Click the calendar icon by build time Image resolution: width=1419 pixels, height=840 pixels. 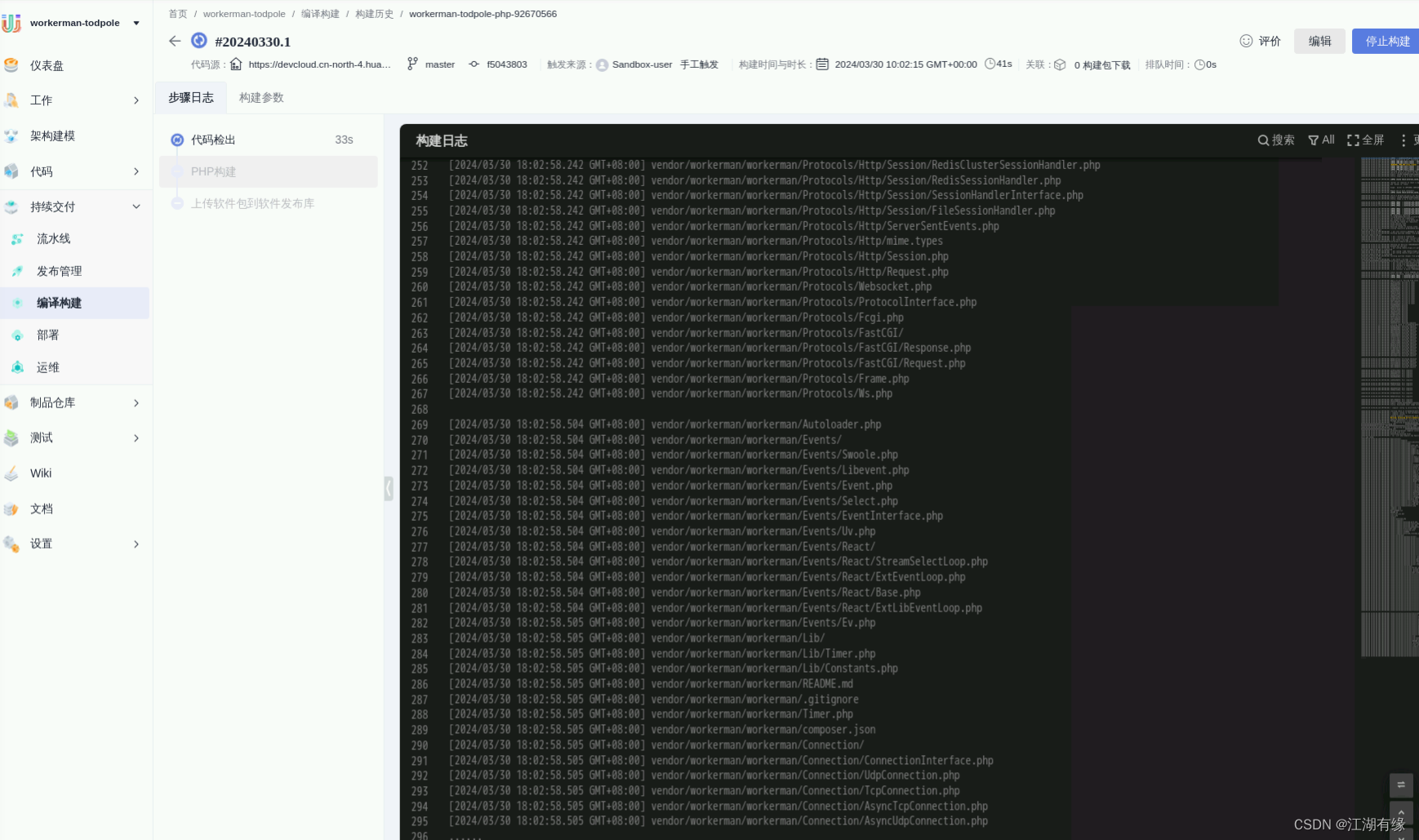coord(822,64)
